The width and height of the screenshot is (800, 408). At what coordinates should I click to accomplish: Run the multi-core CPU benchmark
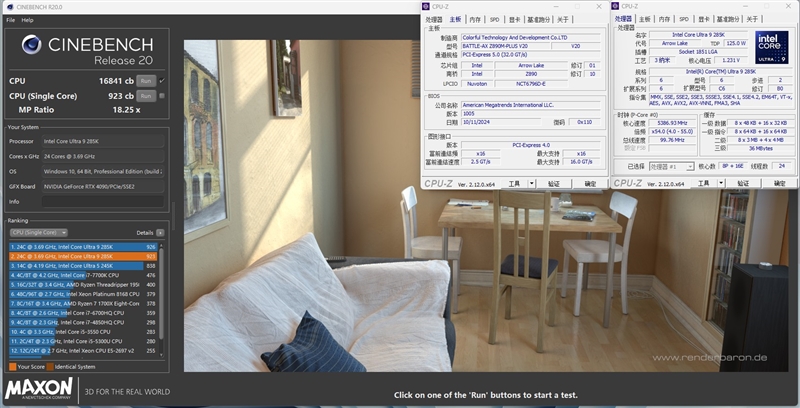click(x=145, y=81)
